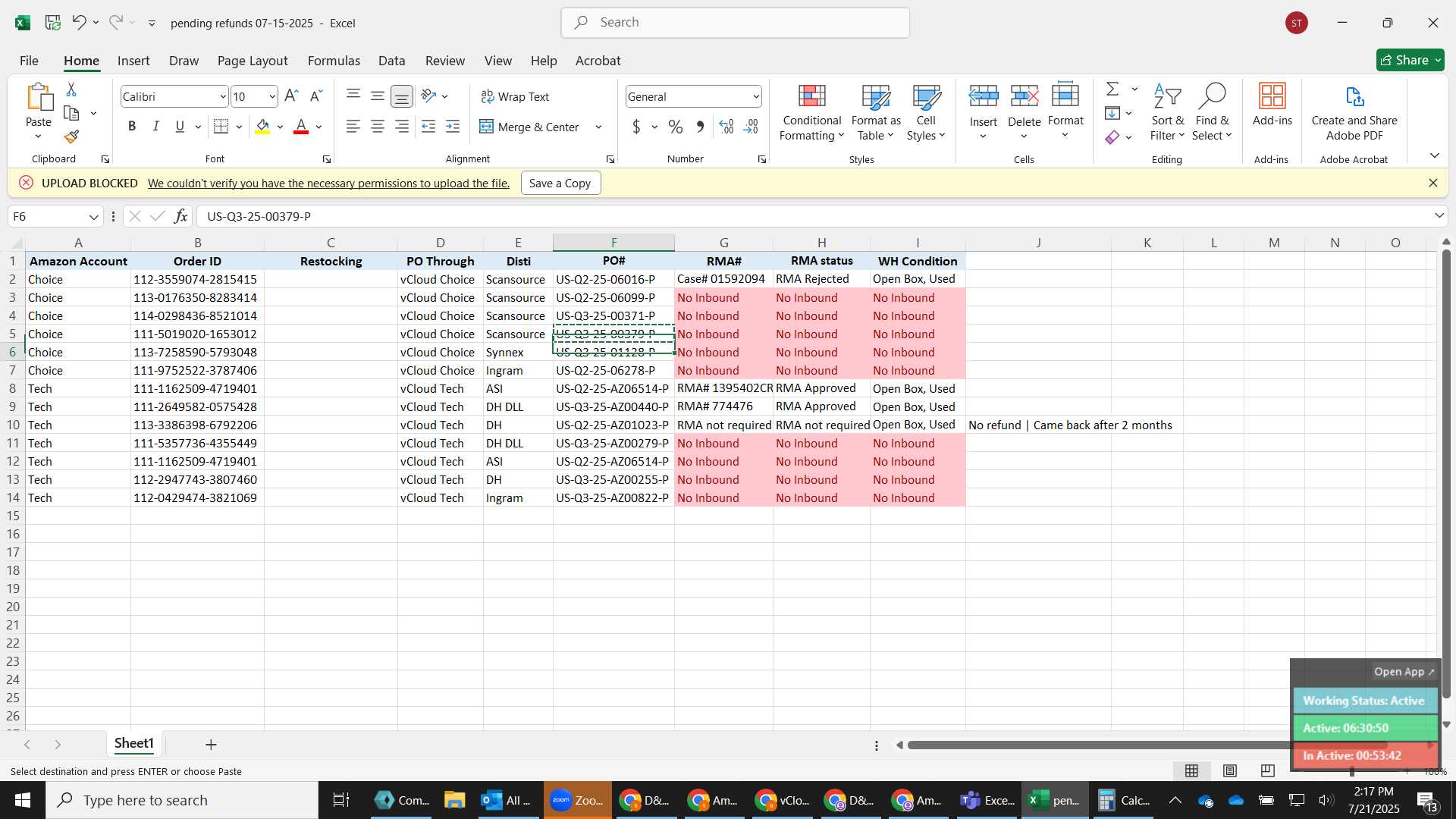The height and width of the screenshot is (819, 1456).
Task: Toggle Bottom Align button
Action: coord(402,96)
